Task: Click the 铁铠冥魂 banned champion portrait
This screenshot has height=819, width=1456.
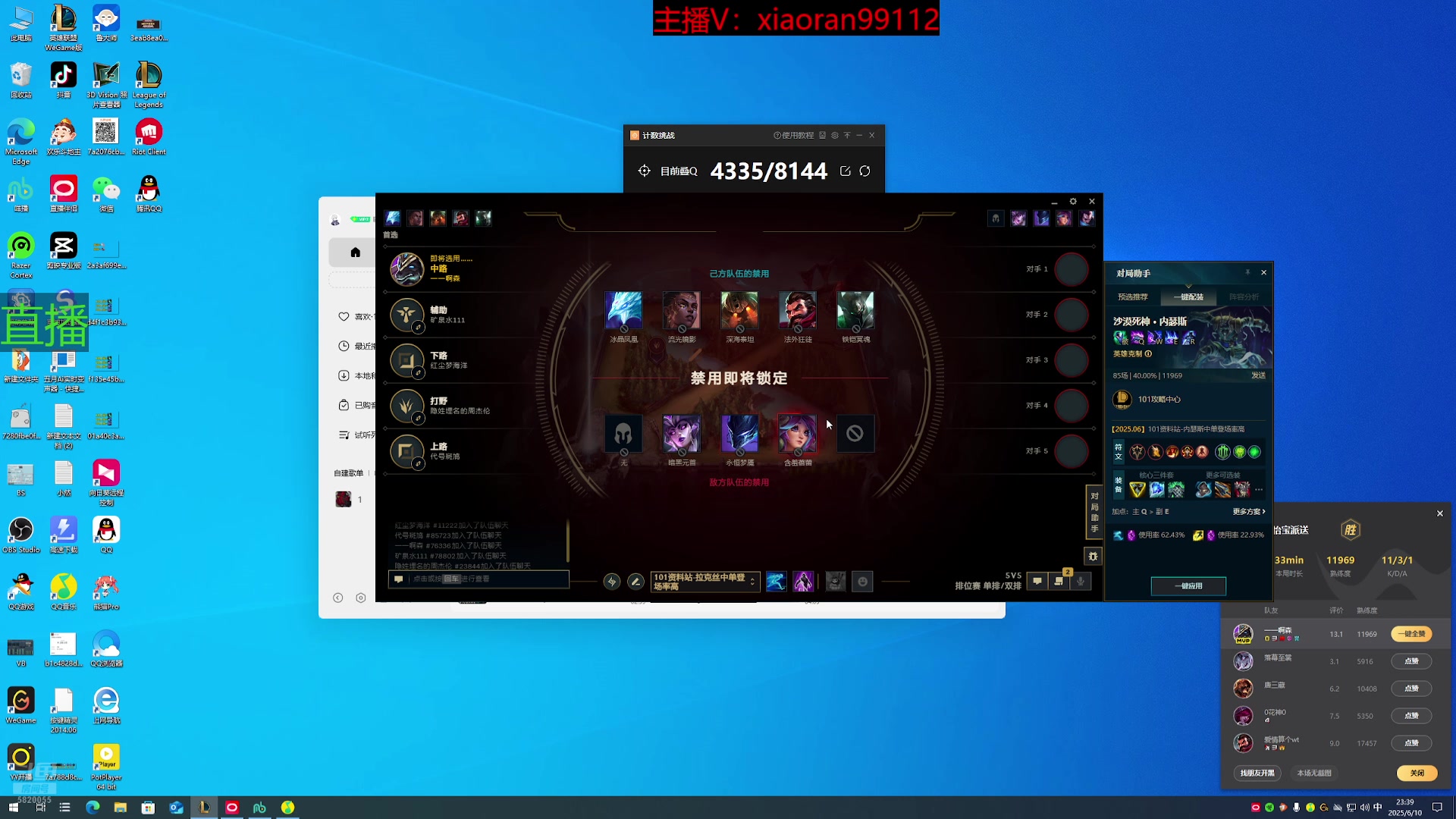Action: [x=855, y=310]
